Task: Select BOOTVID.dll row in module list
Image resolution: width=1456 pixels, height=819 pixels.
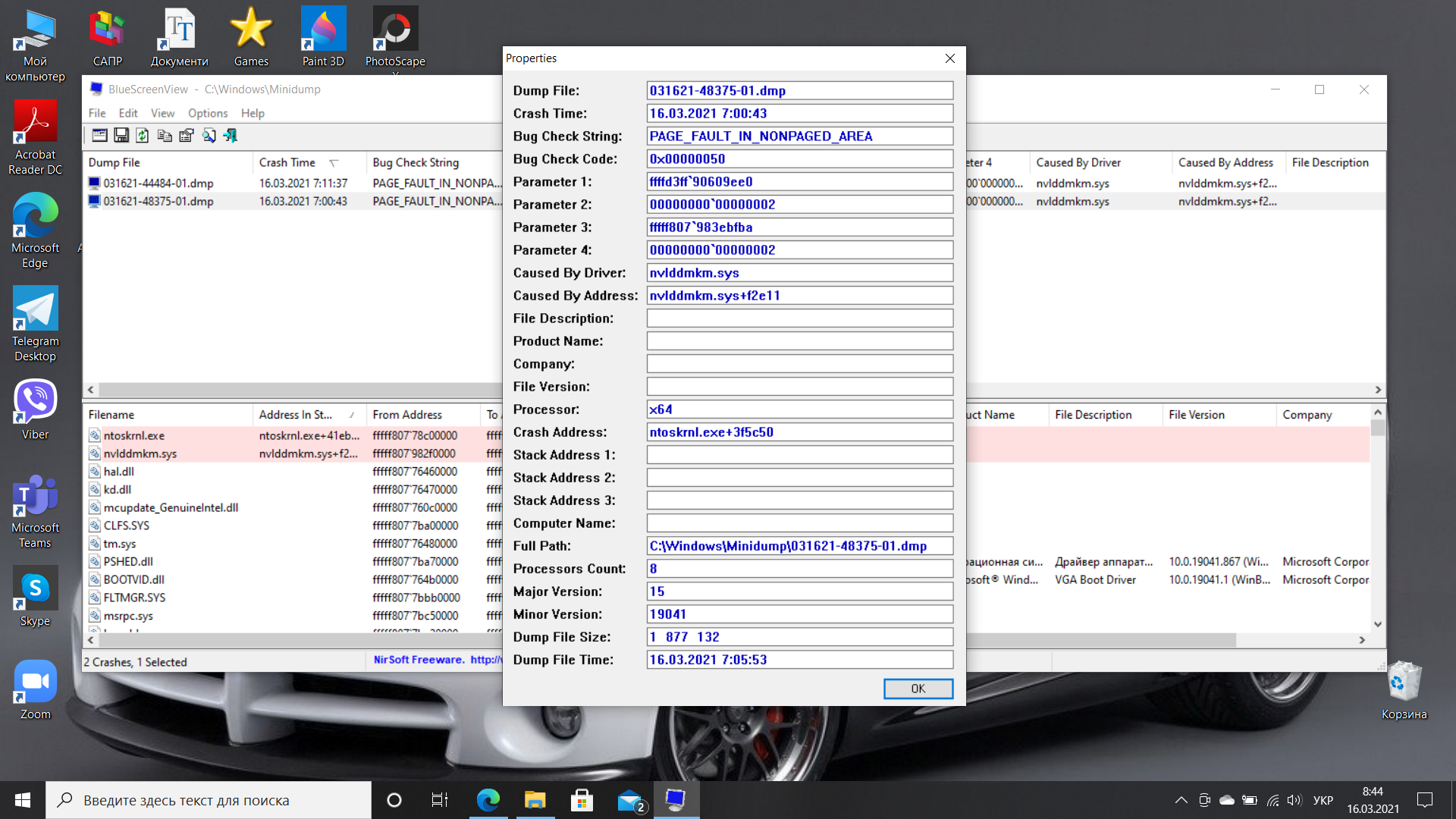Action: pyautogui.click(x=292, y=579)
